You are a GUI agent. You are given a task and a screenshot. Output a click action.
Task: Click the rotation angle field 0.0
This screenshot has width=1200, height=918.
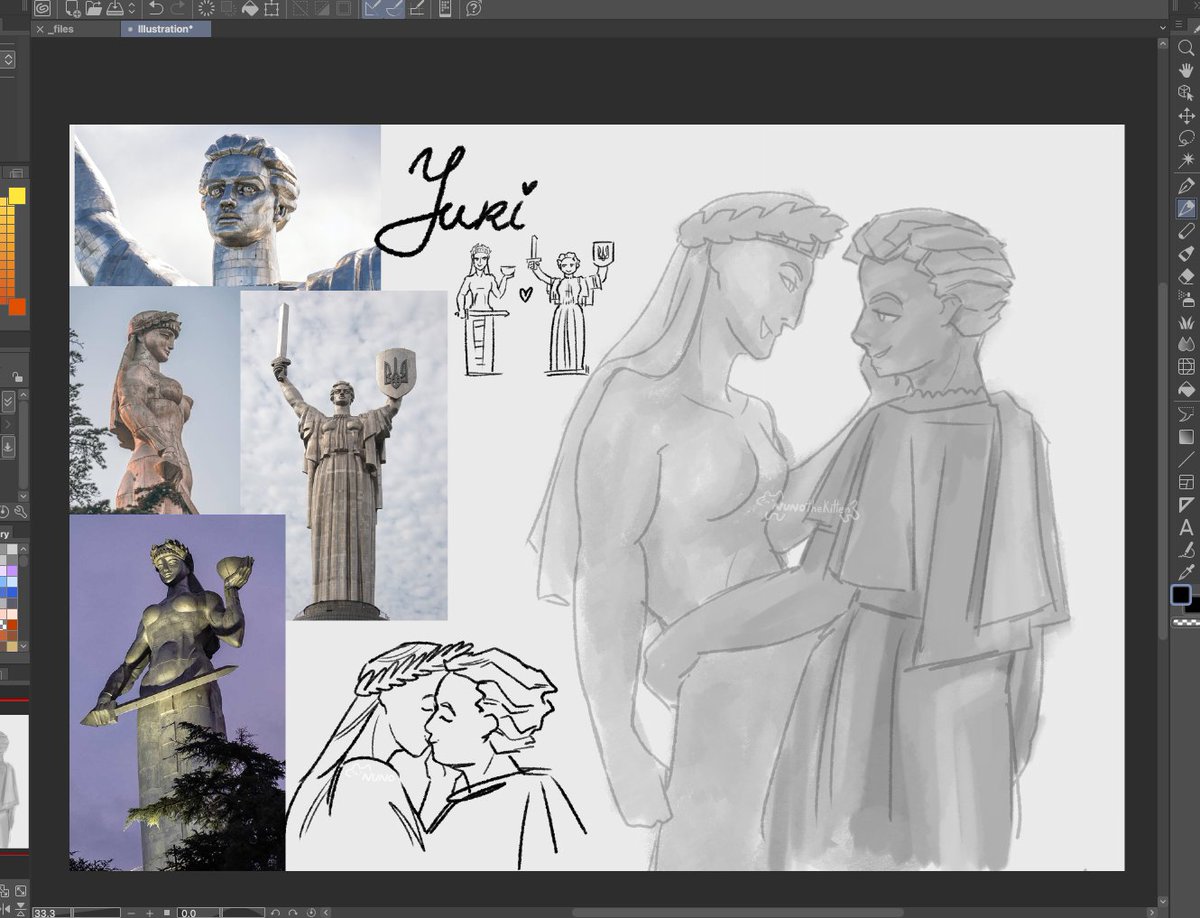198,912
